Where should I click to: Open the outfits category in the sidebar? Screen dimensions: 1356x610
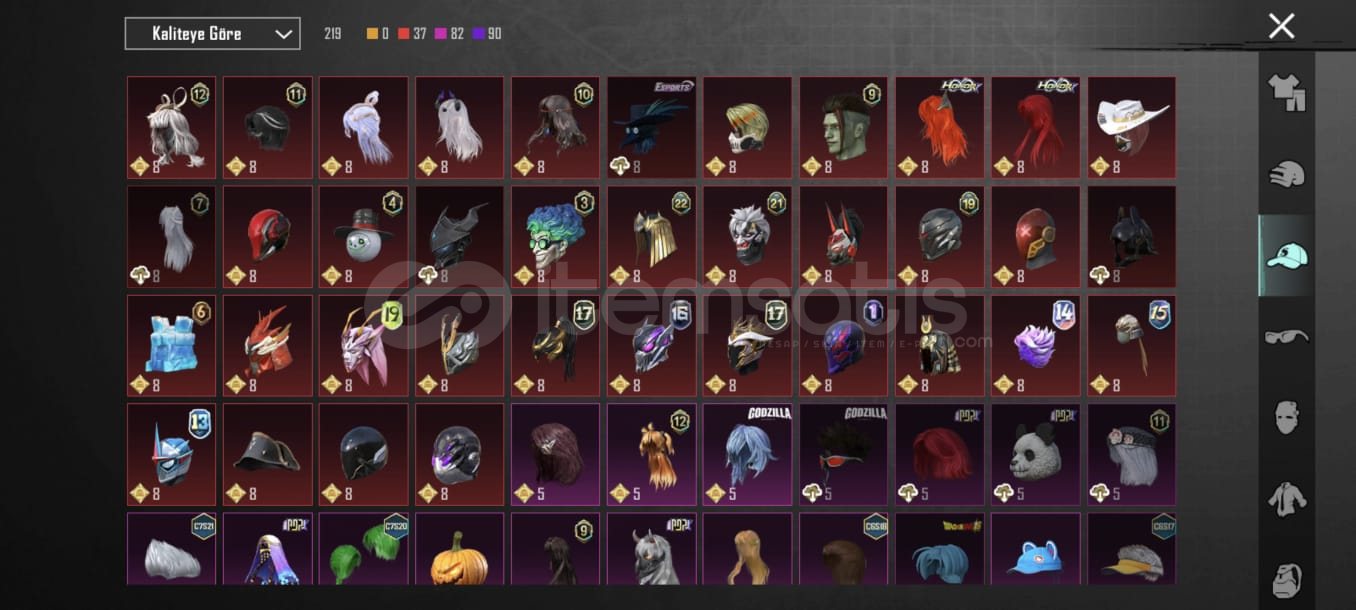click(1287, 93)
